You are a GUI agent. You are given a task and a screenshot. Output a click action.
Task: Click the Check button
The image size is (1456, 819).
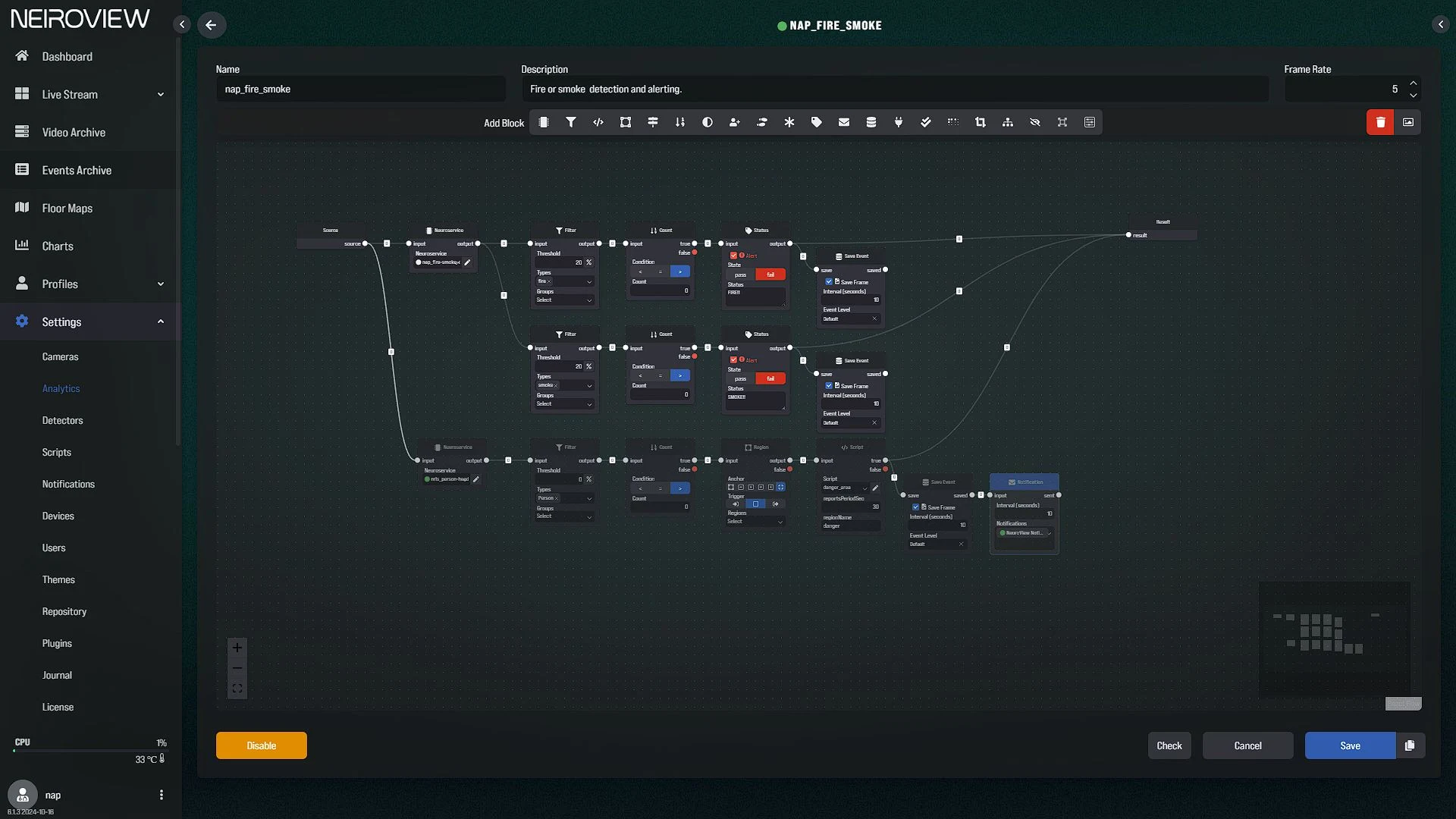pyautogui.click(x=1169, y=745)
